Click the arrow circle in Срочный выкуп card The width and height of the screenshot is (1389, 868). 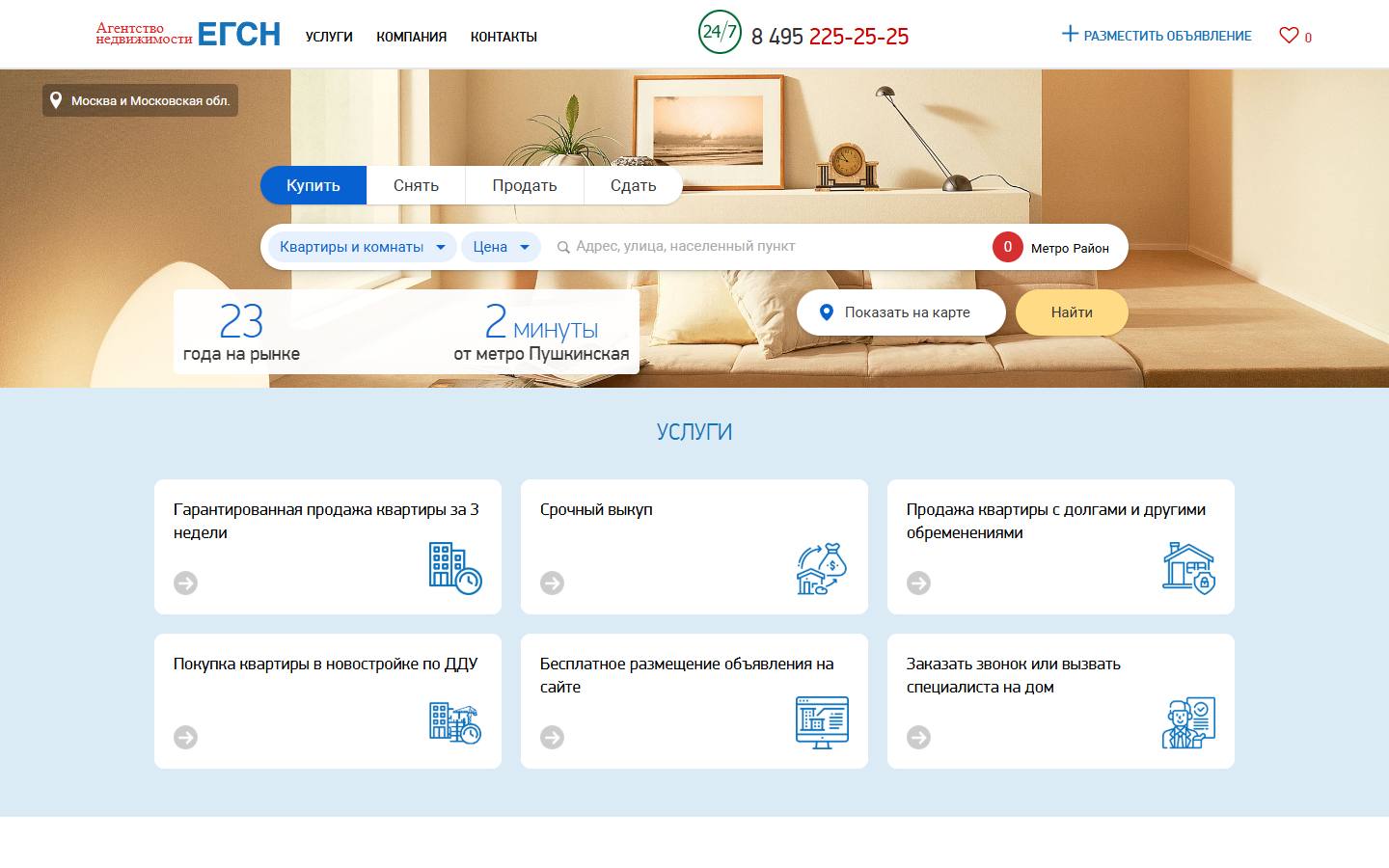click(x=552, y=583)
